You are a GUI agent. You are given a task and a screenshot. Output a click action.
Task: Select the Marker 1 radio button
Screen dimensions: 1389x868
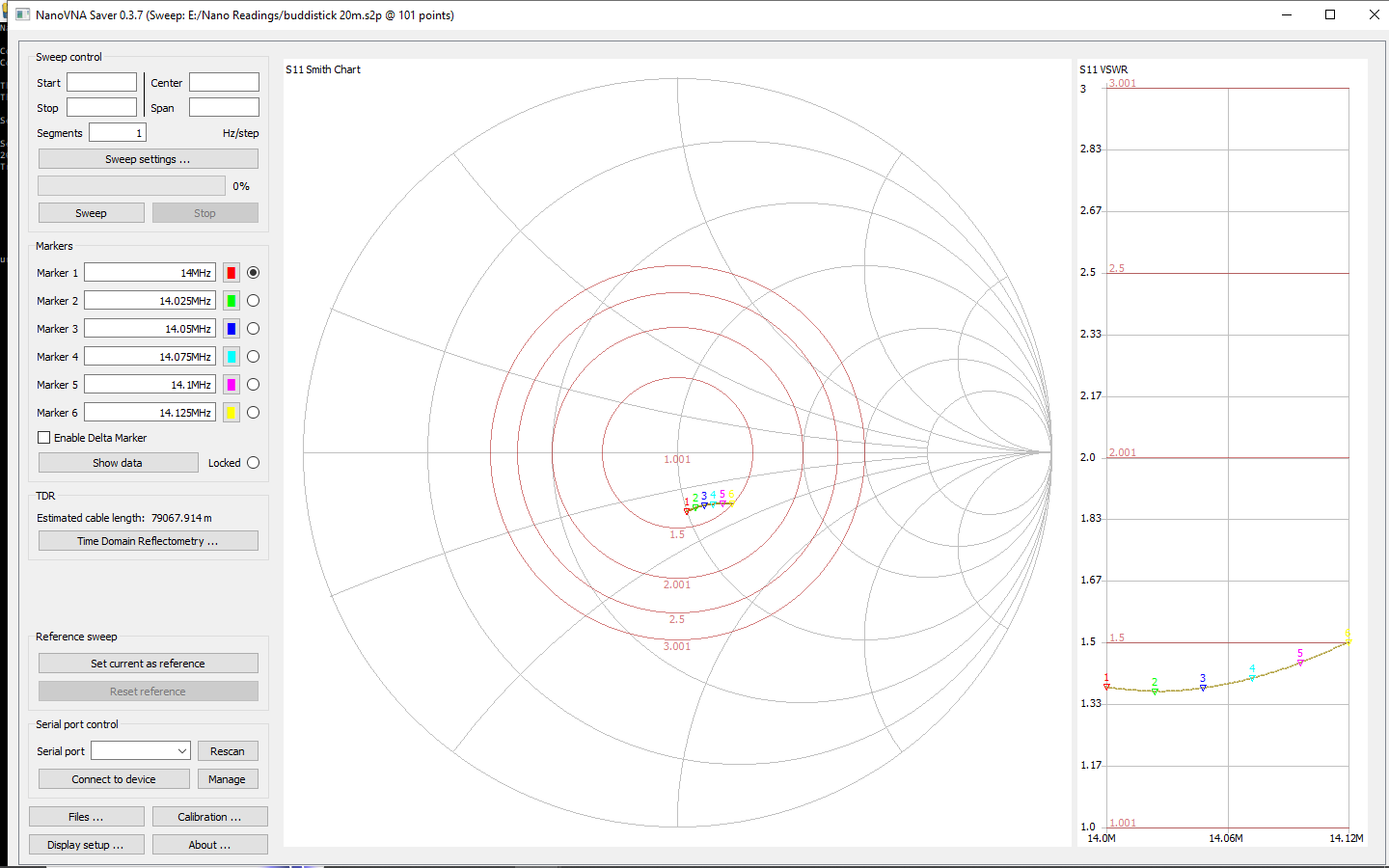point(253,273)
